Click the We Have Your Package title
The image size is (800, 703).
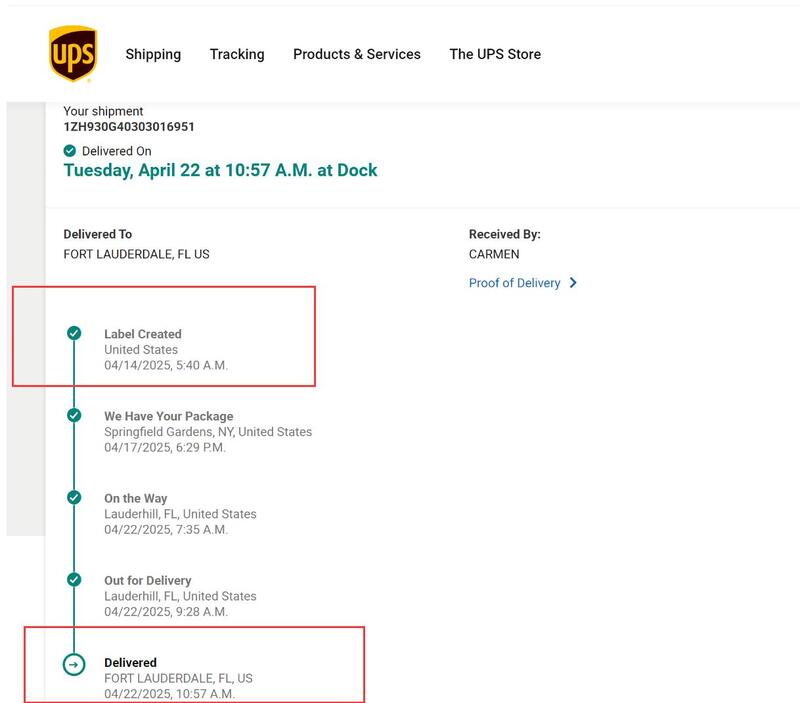click(x=169, y=416)
